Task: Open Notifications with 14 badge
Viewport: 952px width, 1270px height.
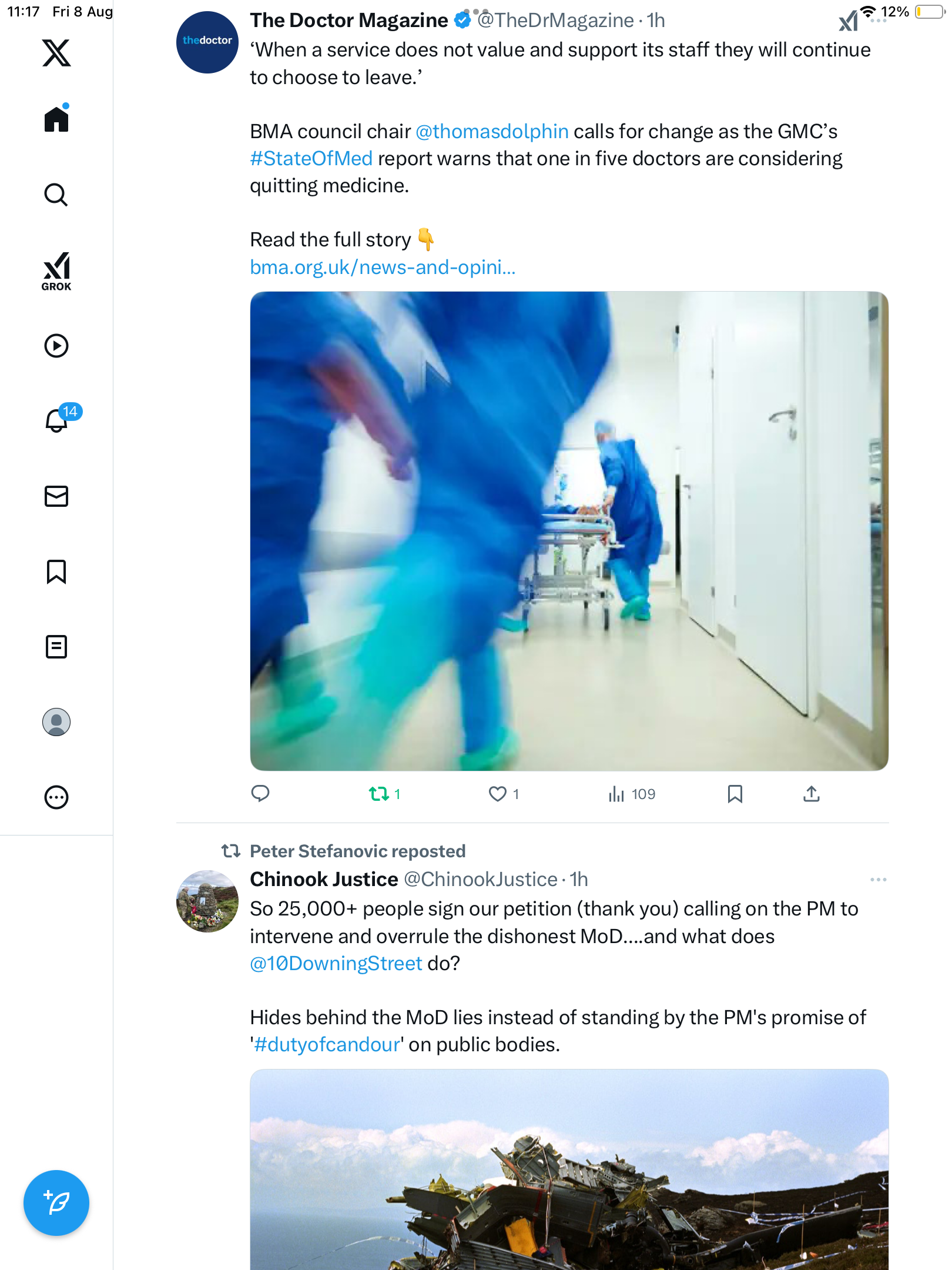Action: pos(56,420)
